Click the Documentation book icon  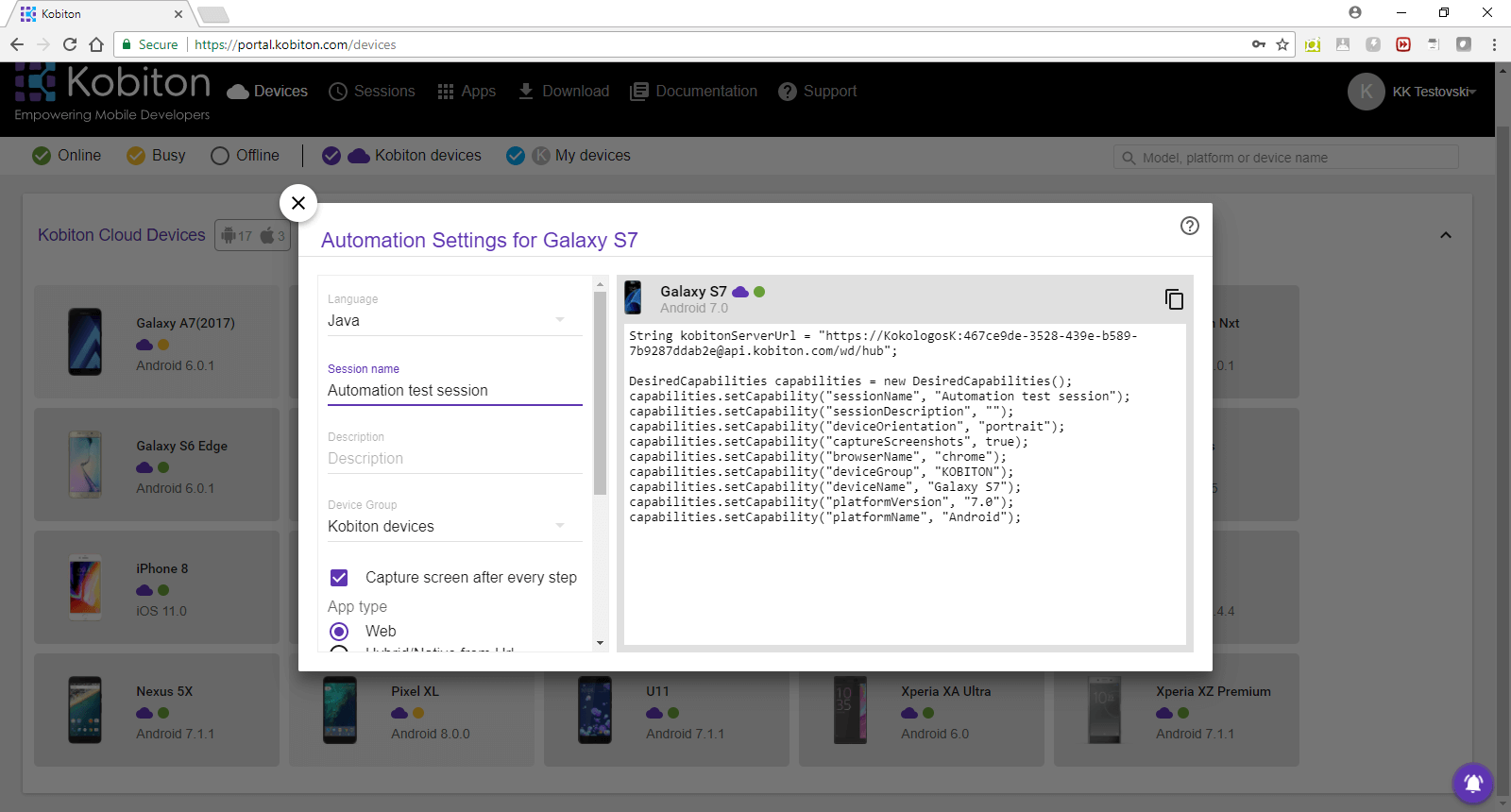[639, 92]
